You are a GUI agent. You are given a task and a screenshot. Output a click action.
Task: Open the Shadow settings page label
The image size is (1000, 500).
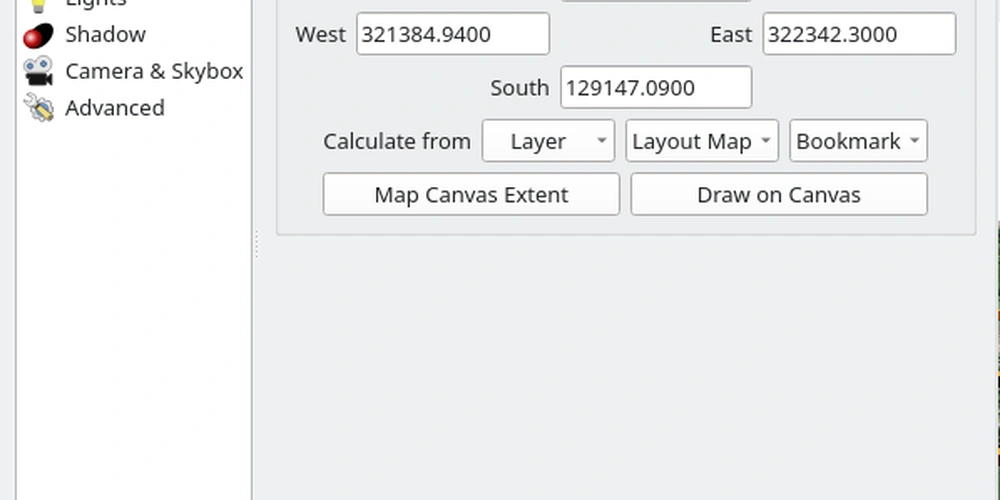click(105, 35)
